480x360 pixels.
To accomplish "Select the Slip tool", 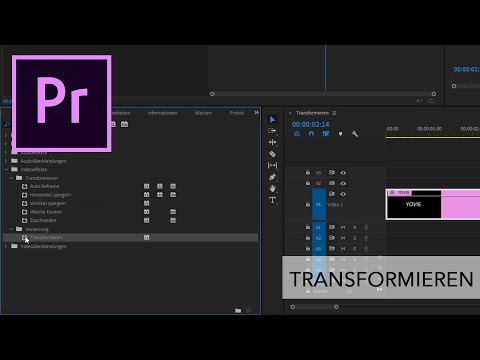I will click(272, 165).
